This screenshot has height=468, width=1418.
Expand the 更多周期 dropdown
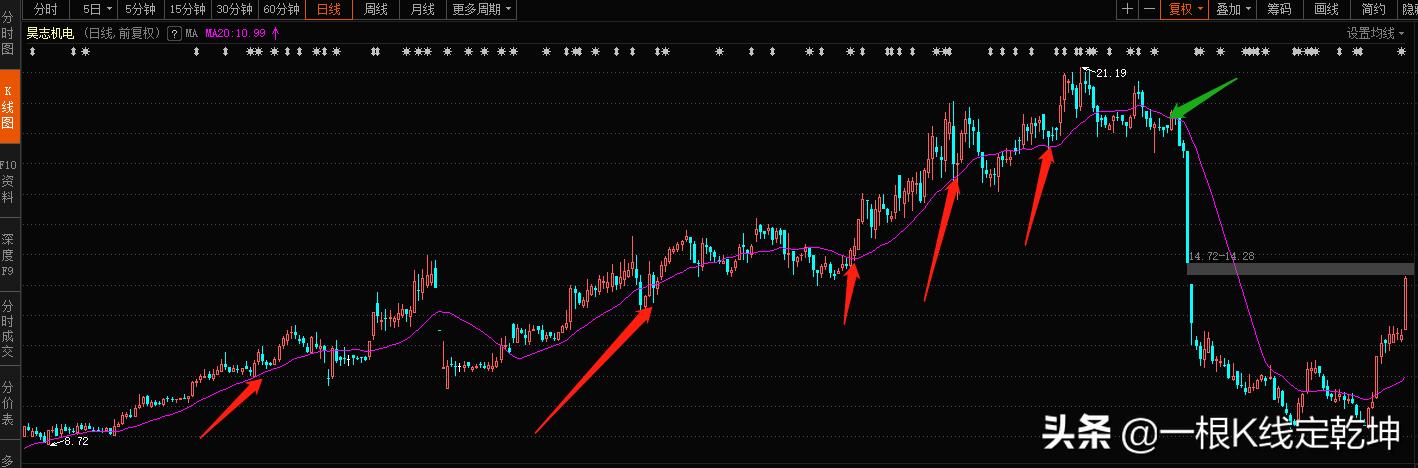[x=481, y=9]
